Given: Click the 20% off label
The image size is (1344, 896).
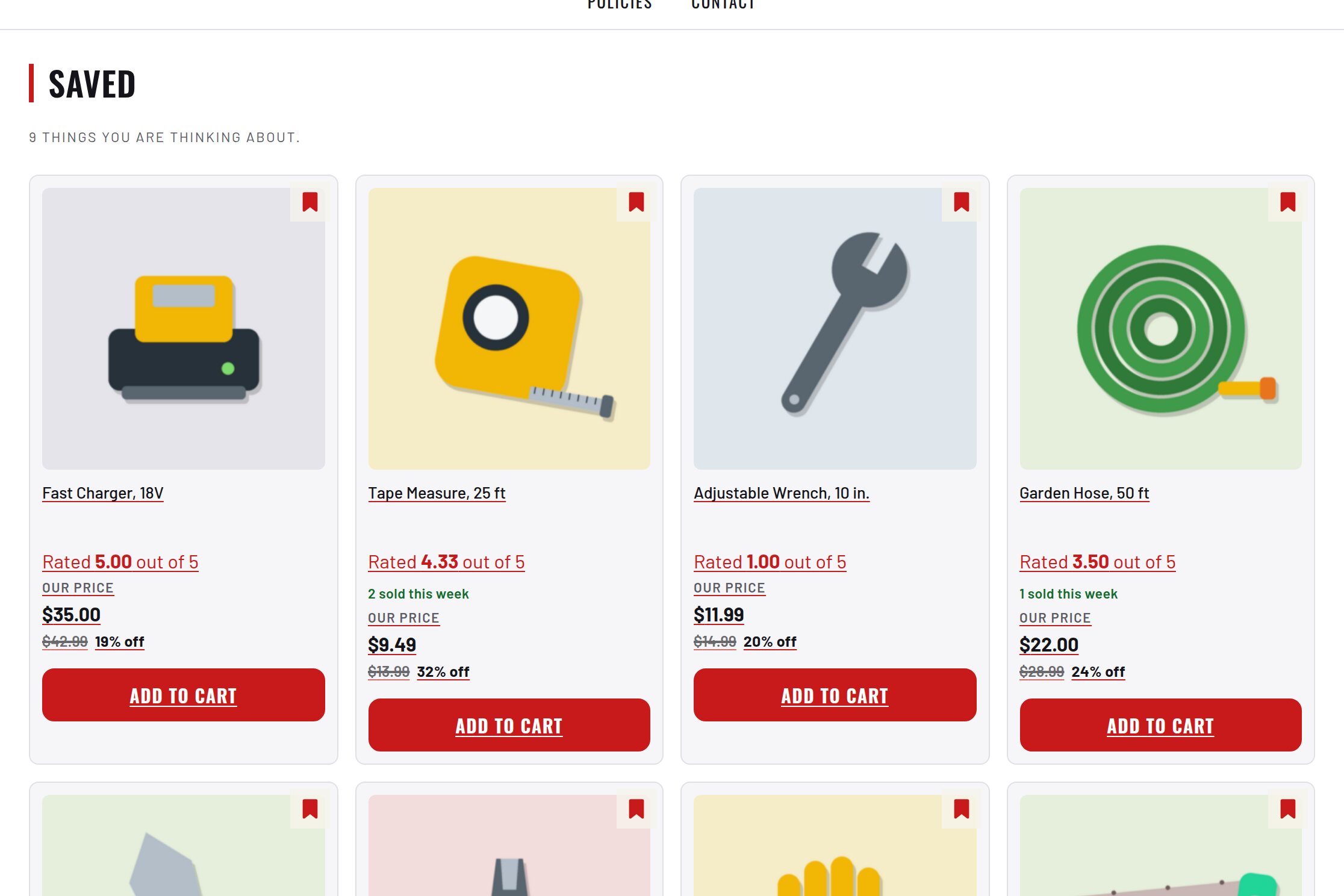Looking at the screenshot, I should 770,642.
